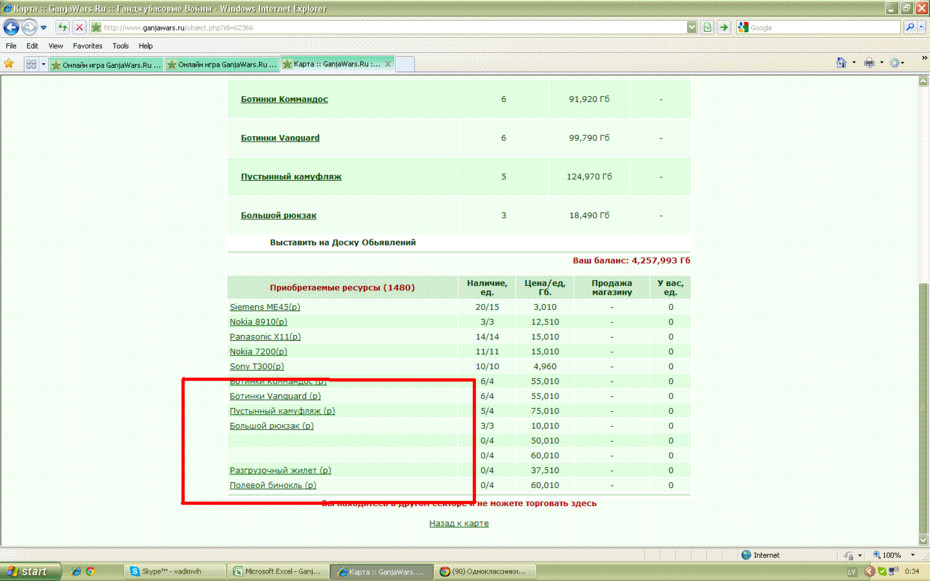Open Большой рюкзак item link in top table
930x581 pixels.
click(x=278, y=215)
